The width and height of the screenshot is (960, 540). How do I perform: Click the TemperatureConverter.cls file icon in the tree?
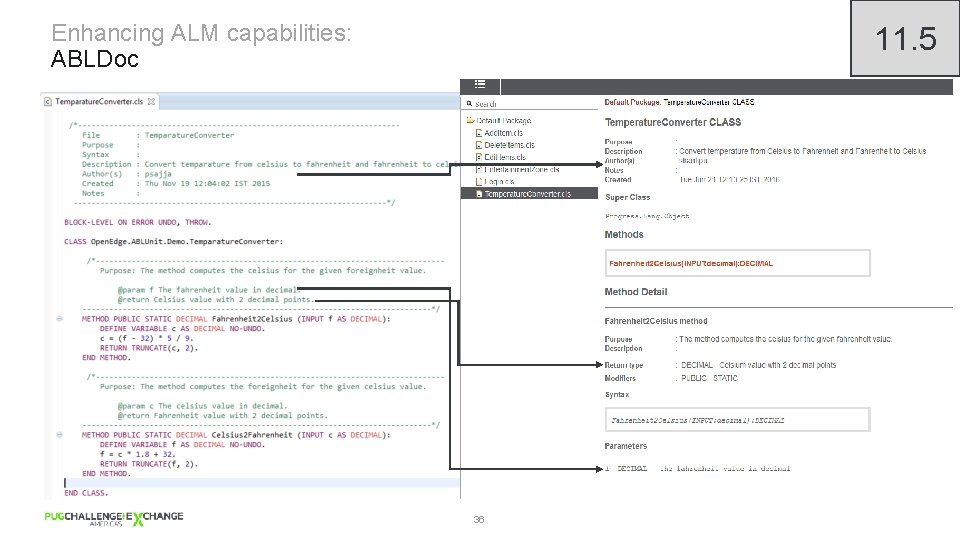[x=479, y=194]
